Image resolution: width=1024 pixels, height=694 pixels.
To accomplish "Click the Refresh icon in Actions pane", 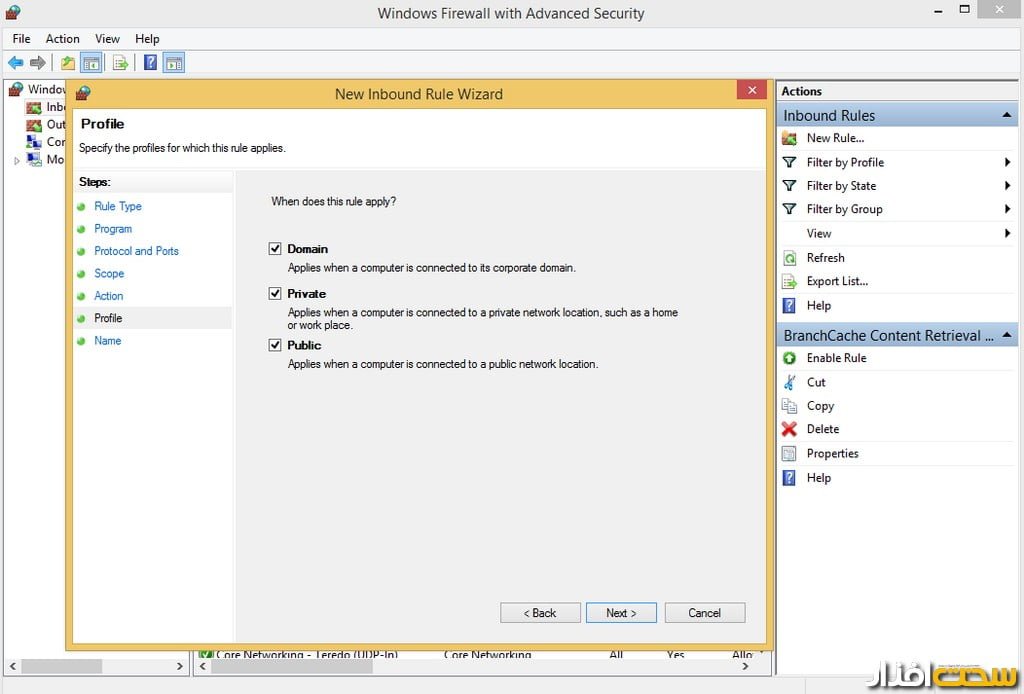I will (x=789, y=258).
